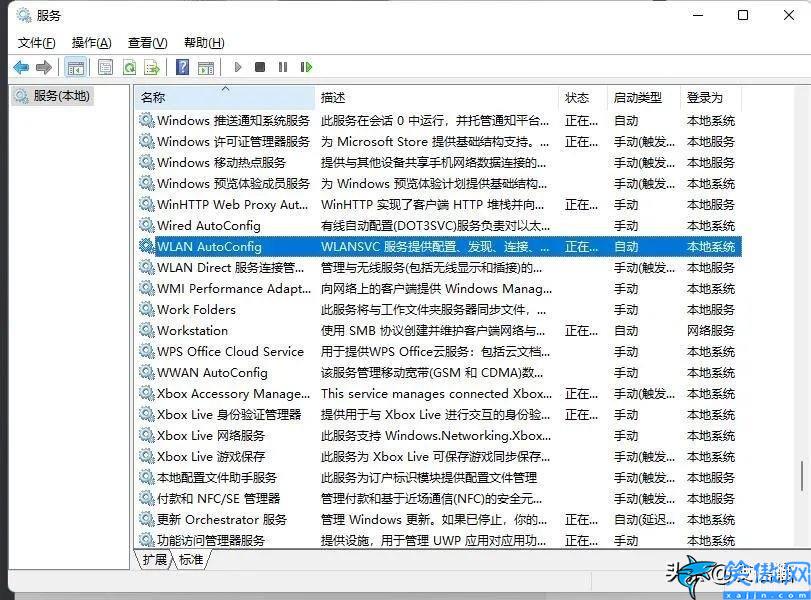This screenshot has width=811, height=600.
Task: Open the 查看(V) menu
Action: tap(147, 43)
